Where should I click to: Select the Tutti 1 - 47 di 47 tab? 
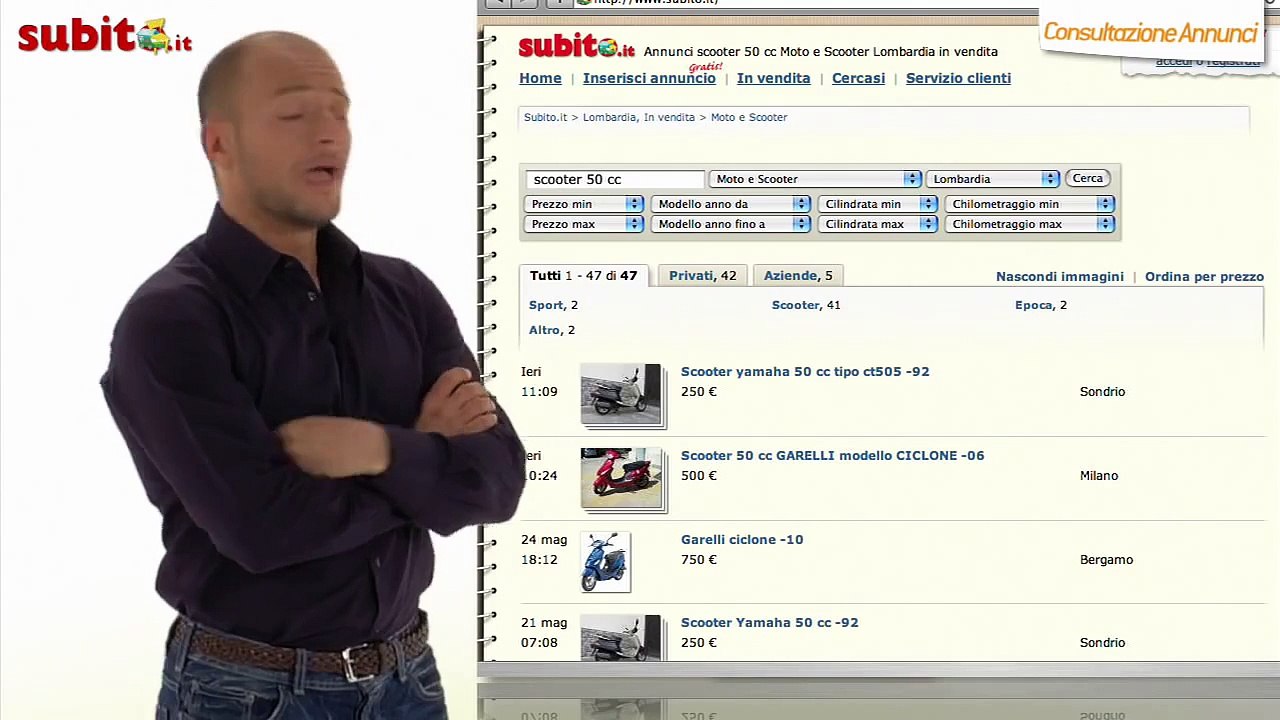tap(583, 276)
